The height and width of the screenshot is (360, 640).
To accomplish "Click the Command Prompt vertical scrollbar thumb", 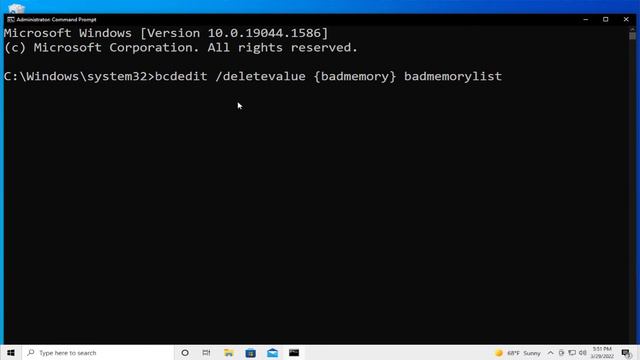I will click(x=632, y=36).
